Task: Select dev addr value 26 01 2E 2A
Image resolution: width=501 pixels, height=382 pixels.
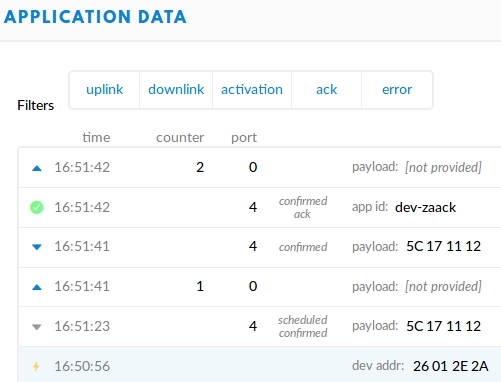Action: pos(451,366)
